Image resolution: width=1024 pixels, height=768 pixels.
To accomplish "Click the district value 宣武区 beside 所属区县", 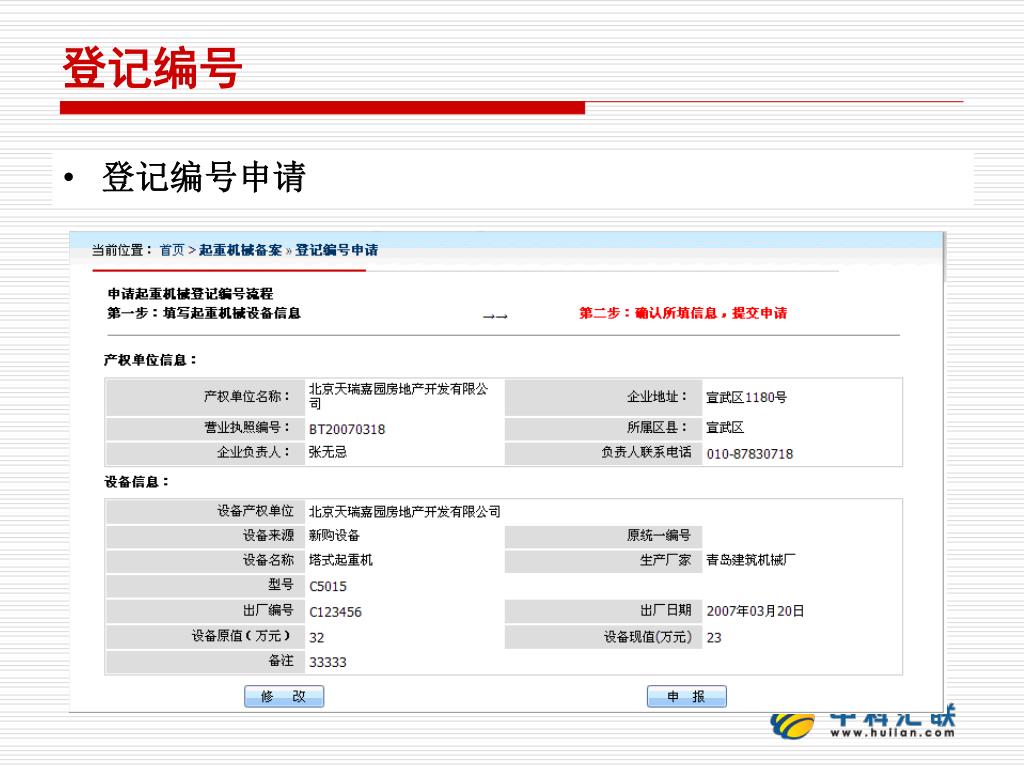I will (725, 428).
